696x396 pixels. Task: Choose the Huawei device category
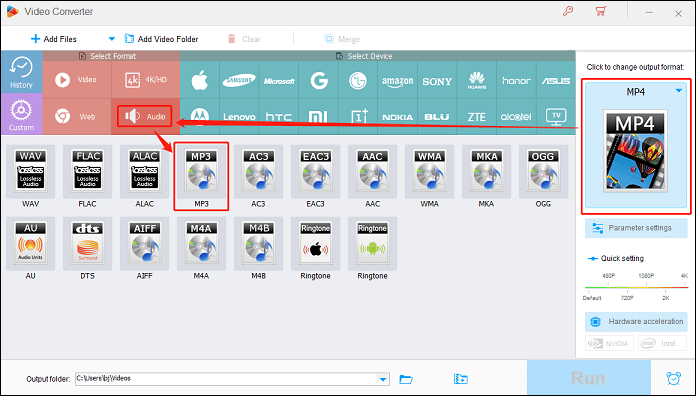point(477,80)
